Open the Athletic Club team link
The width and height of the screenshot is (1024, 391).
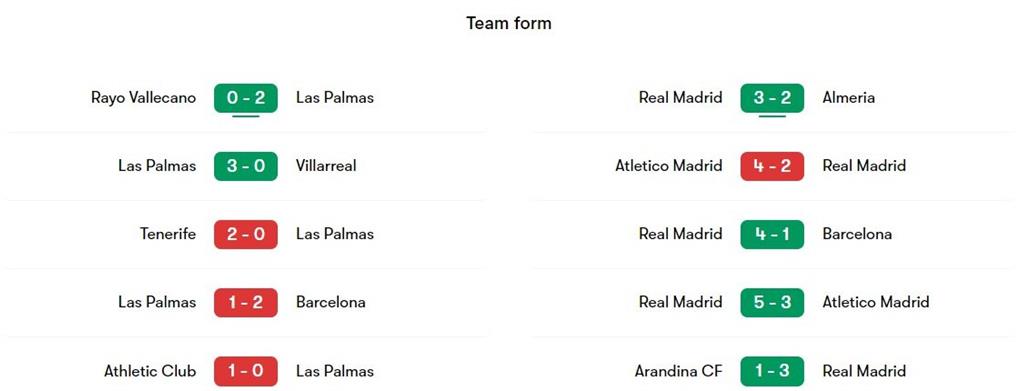[150, 371]
